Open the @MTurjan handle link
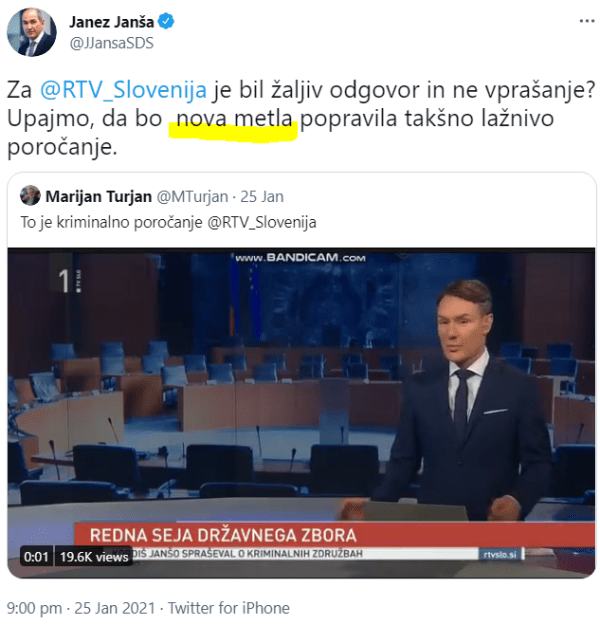Screen dimensions: 600x625 coord(192,197)
